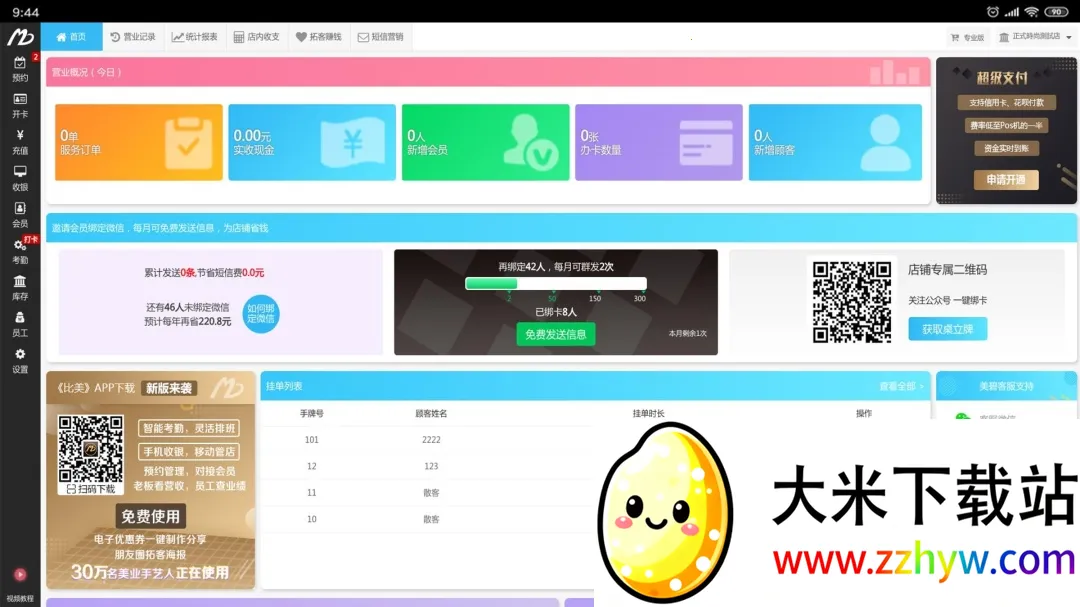Open the 充值 recharge icon

pos(20,143)
